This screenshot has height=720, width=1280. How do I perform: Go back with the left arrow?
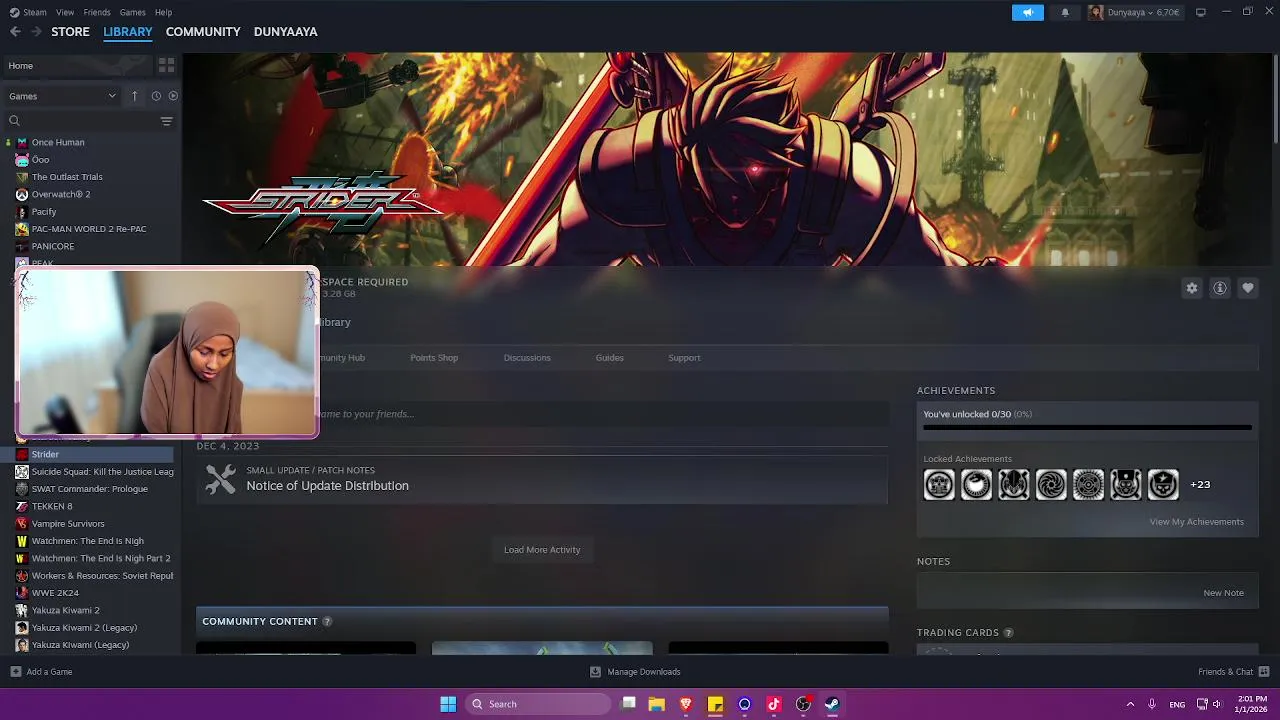click(x=15, y=32)
